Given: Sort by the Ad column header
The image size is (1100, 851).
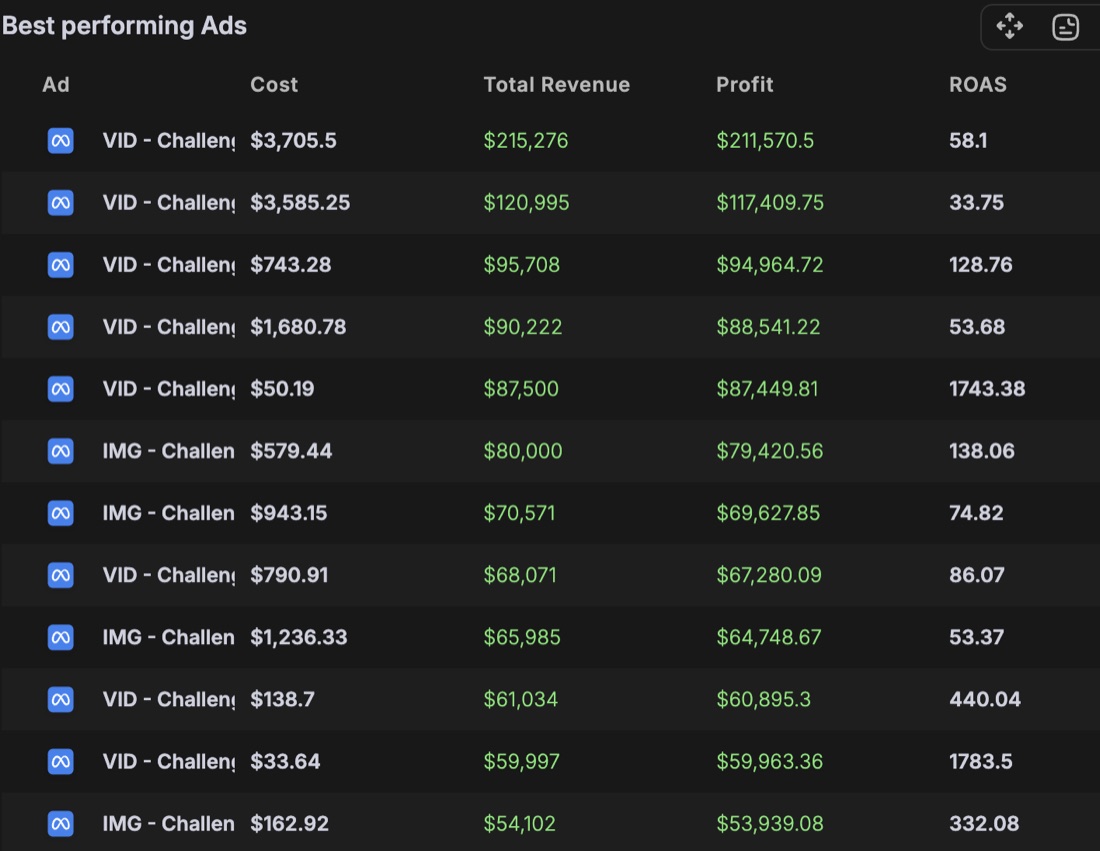Looking at the screenshot, I should (x=55, y=84).
